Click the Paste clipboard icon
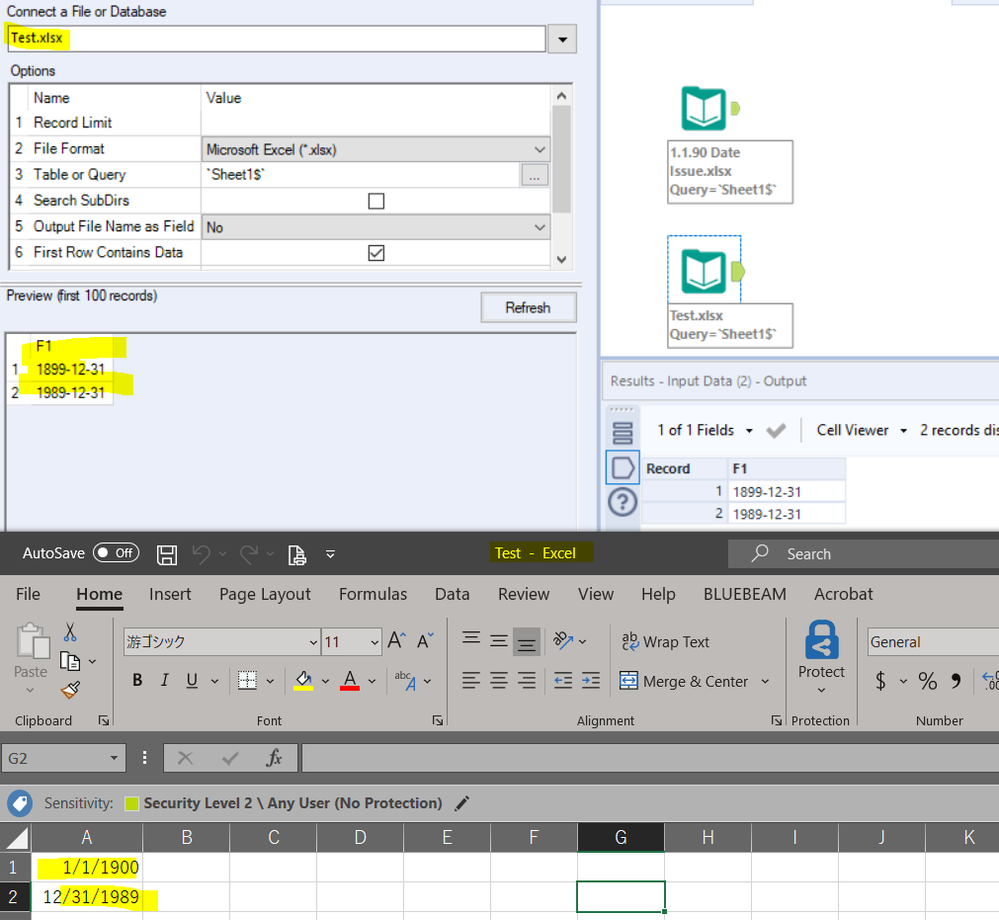 tap(32, 641)
